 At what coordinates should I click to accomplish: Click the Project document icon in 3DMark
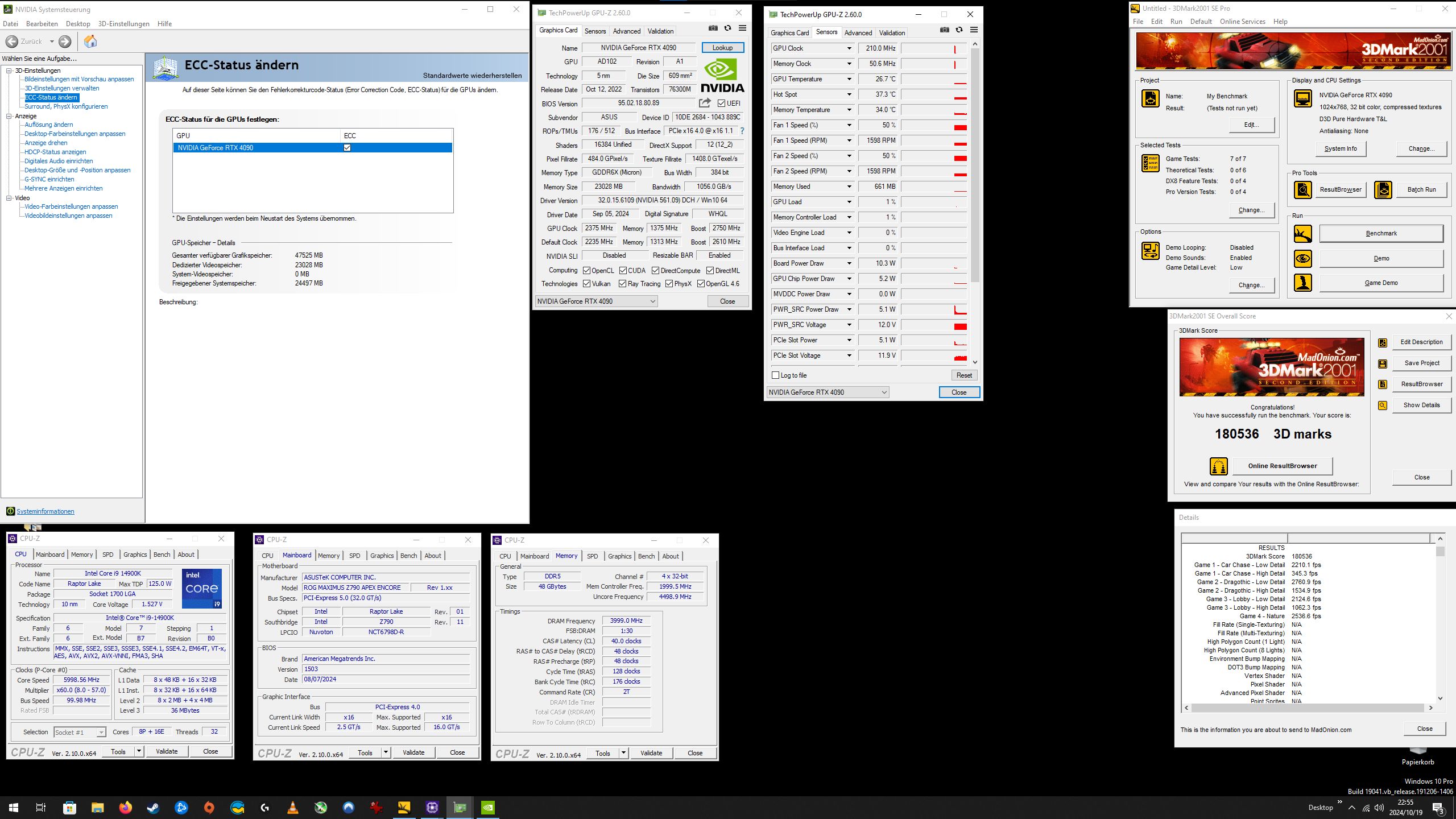click(x=1151, y=98)
